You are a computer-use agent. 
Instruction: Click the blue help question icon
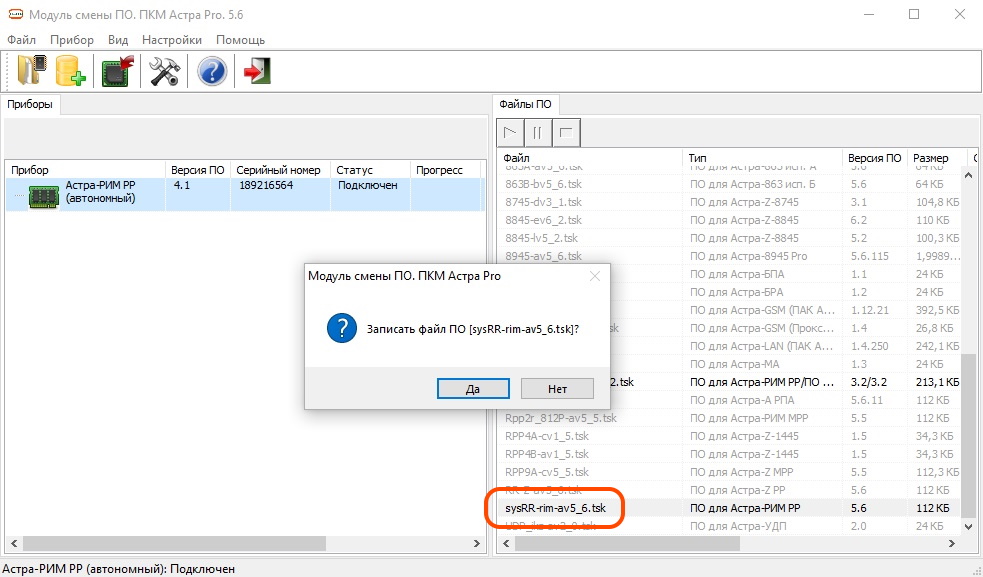coord(212,71)
